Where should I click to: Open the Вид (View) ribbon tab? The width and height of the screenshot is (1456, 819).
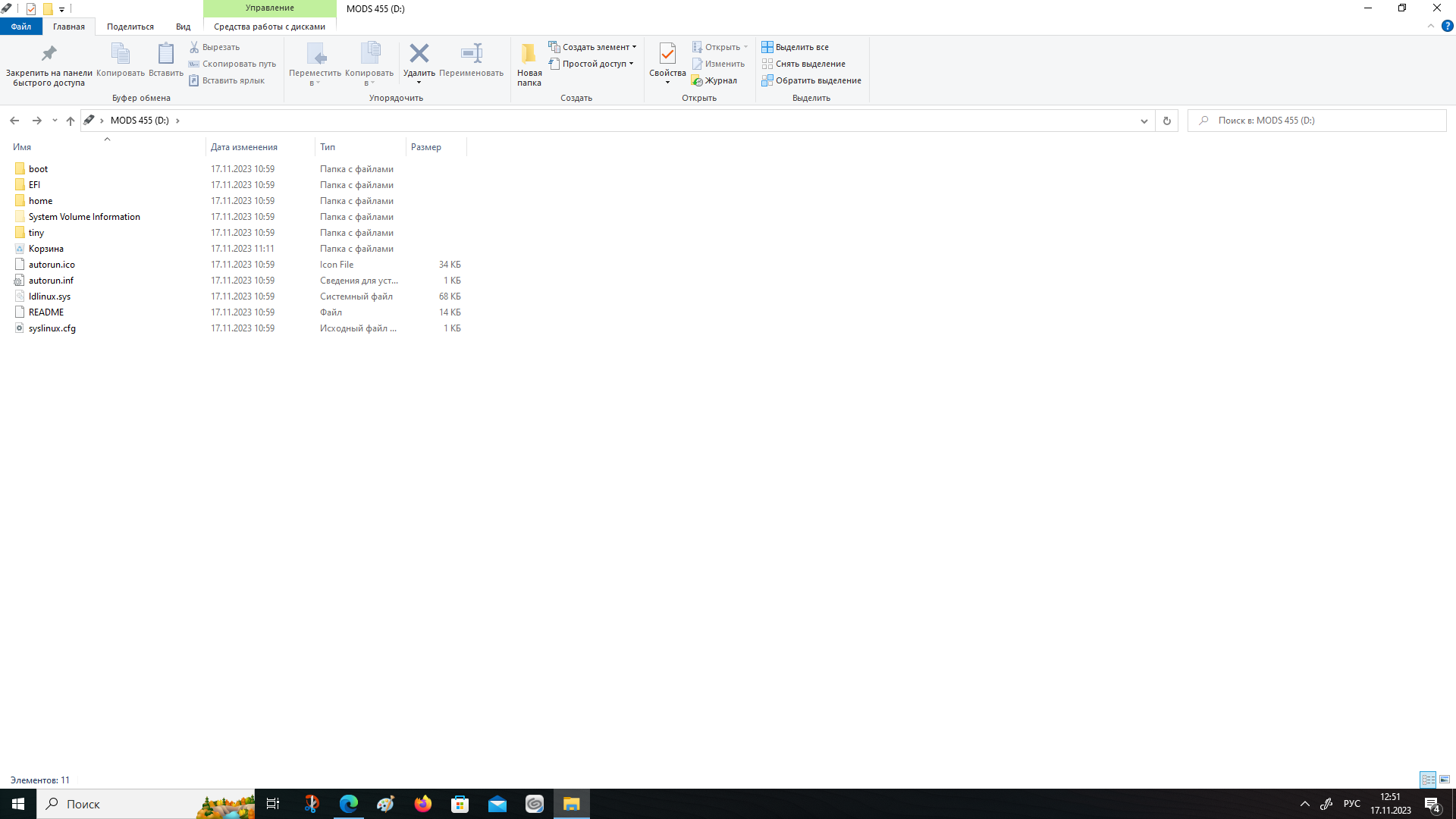tap(183, 27)
